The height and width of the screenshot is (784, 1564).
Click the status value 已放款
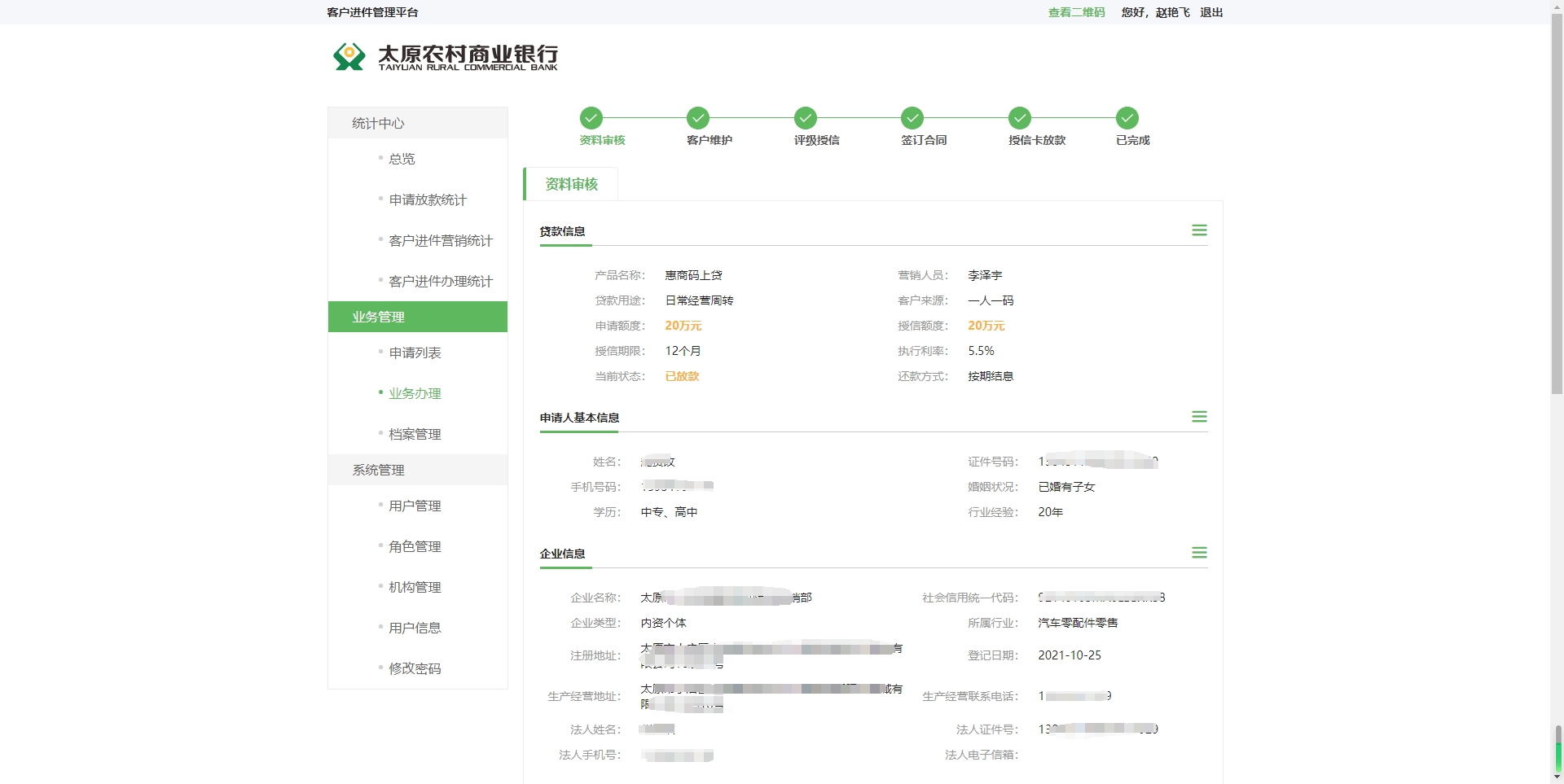click(x=682, y=376)
